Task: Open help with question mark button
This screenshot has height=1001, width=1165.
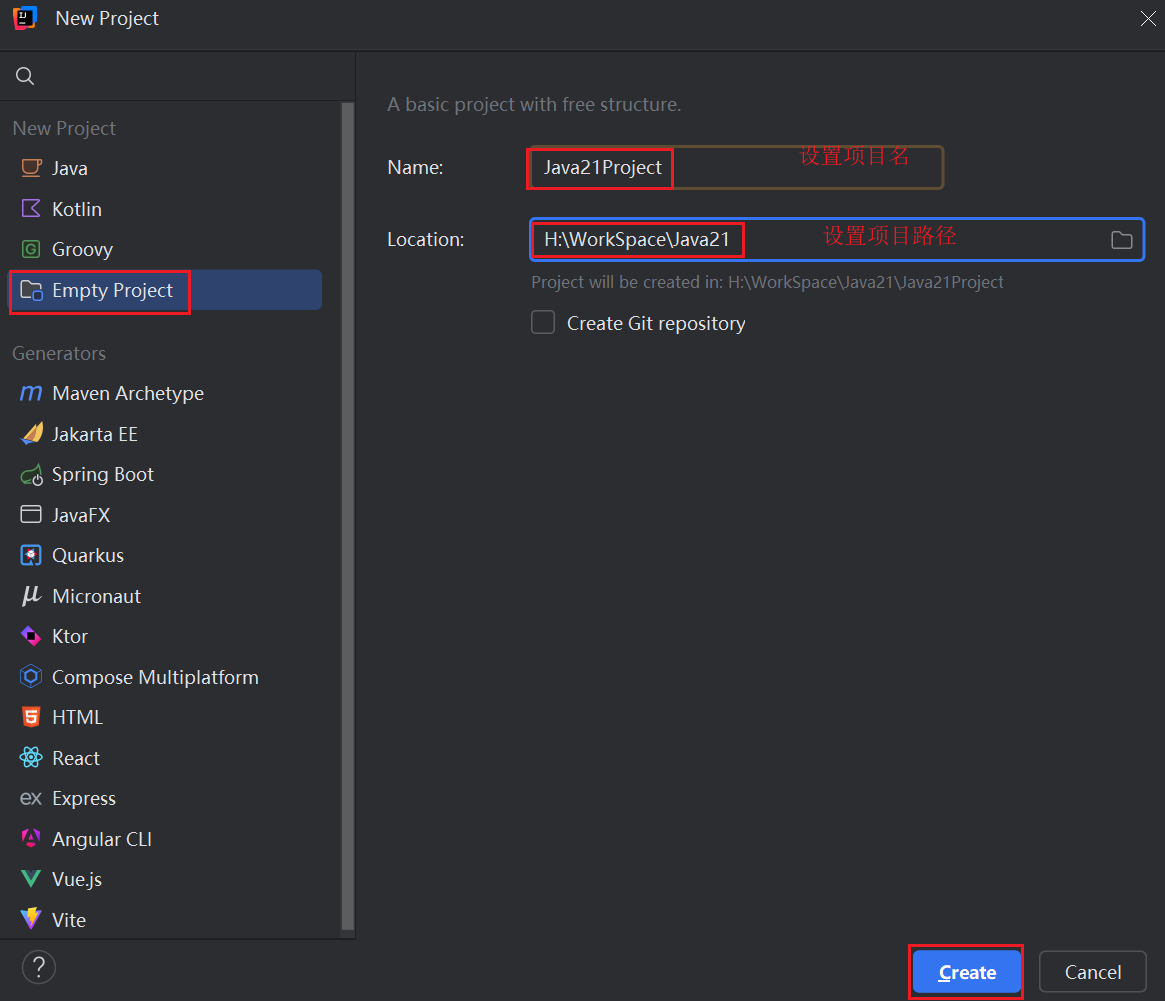Action: (x=39, y=967)
